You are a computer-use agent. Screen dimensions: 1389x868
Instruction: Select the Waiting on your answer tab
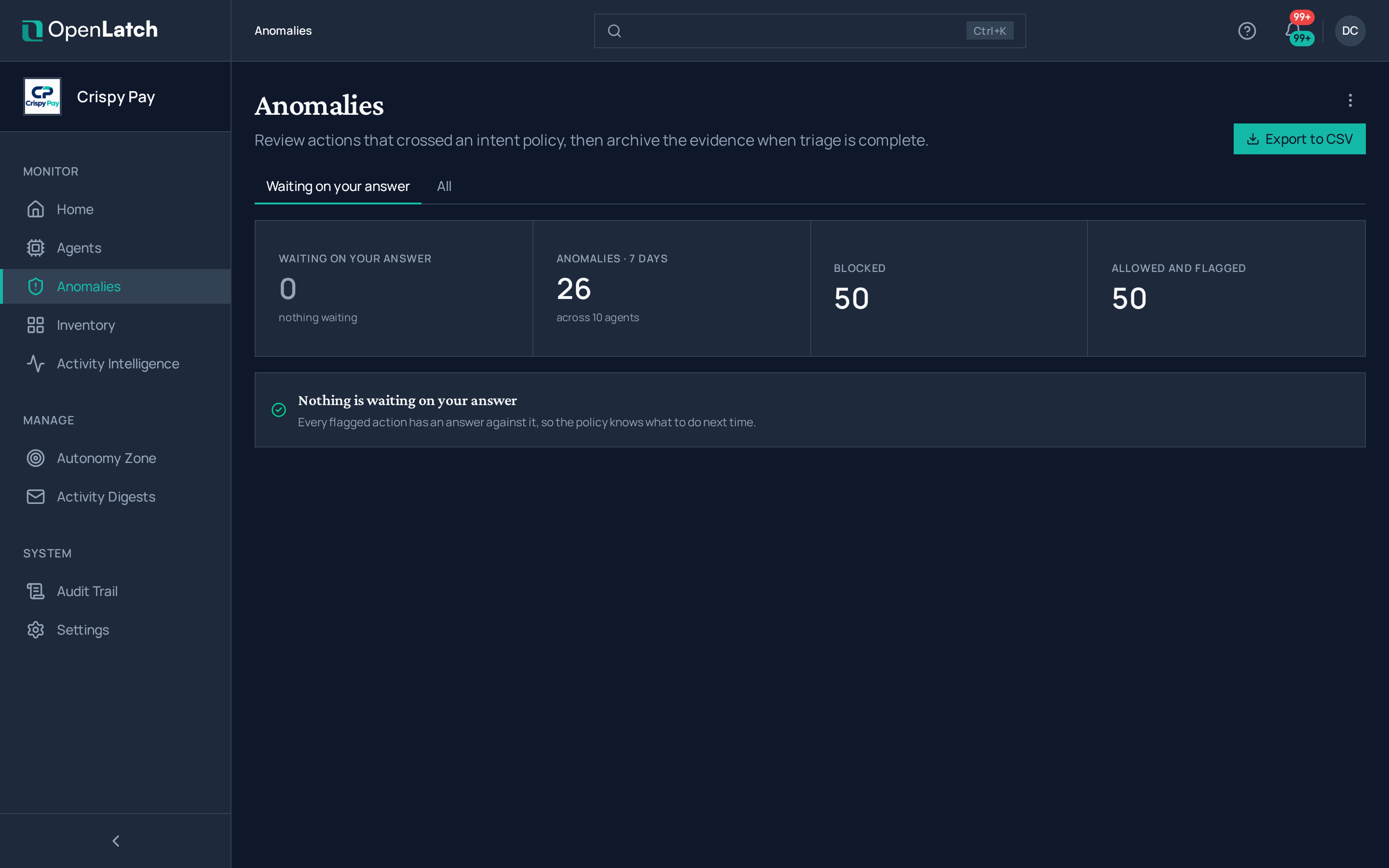coord(338,186)
